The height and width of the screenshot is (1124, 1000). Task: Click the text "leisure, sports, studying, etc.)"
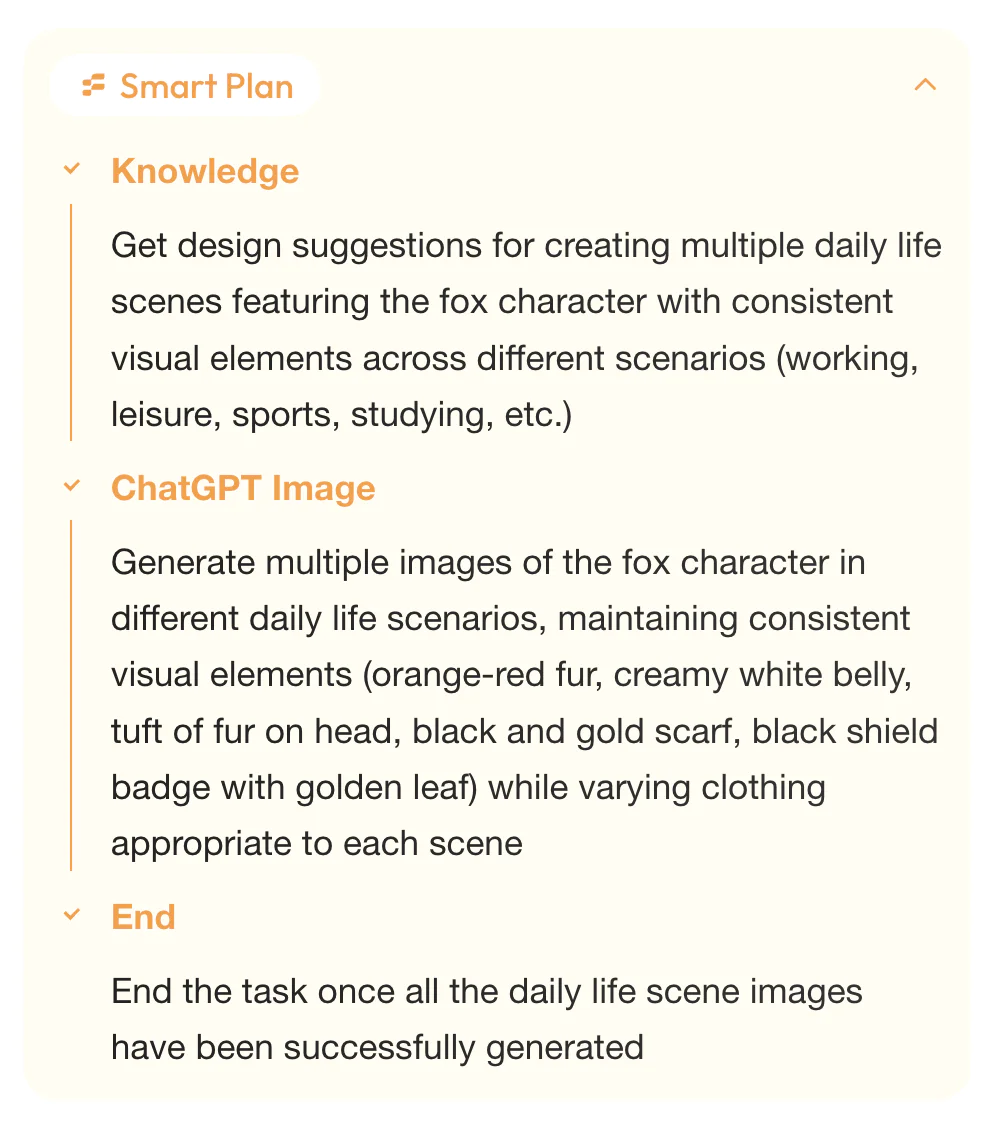point(341,415)
